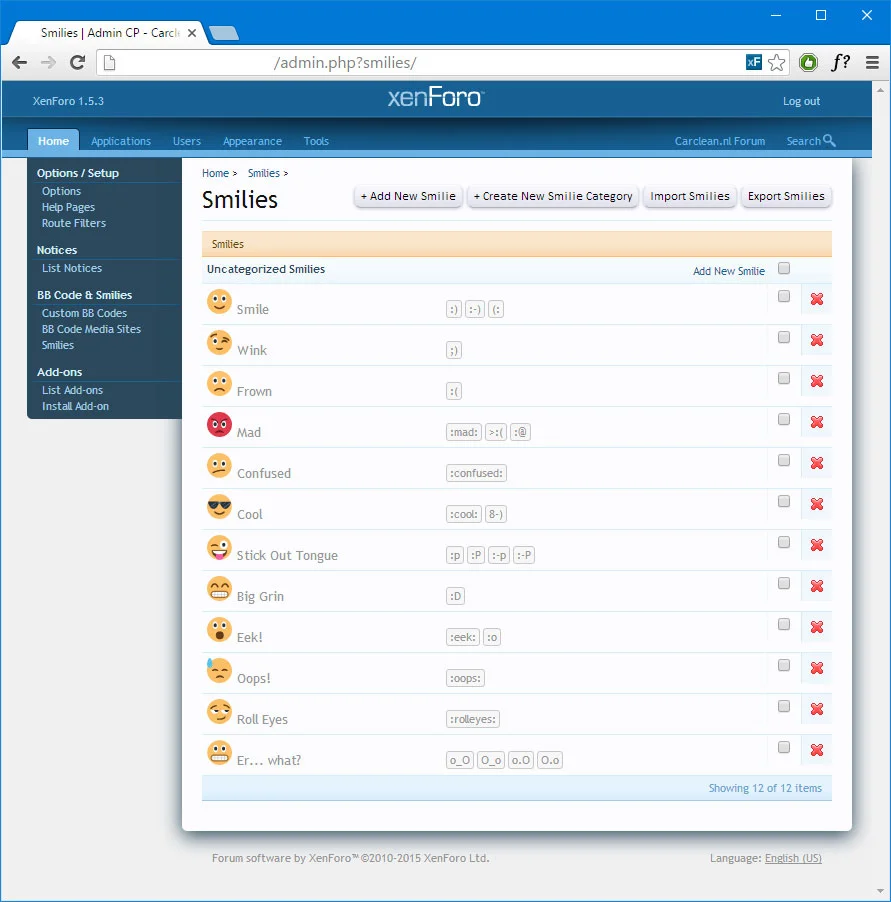
Task: Click the browser back arrow
Action: [x=19, y=62]
